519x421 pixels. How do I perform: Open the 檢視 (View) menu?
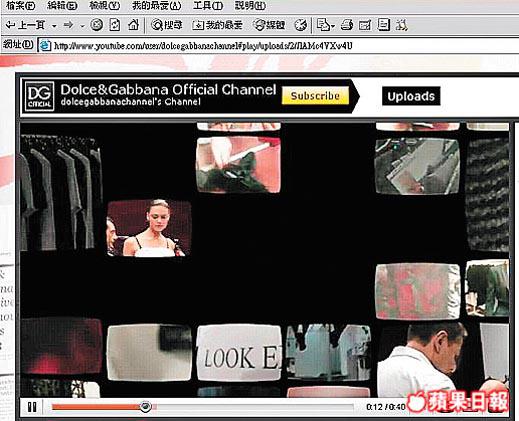105,5
